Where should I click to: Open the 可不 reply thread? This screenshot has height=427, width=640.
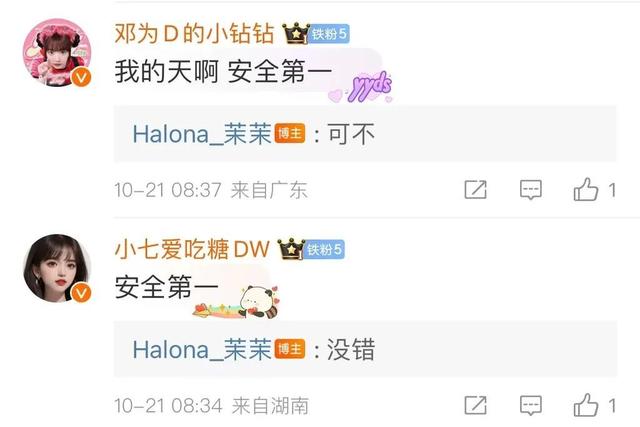pos(365,134)
